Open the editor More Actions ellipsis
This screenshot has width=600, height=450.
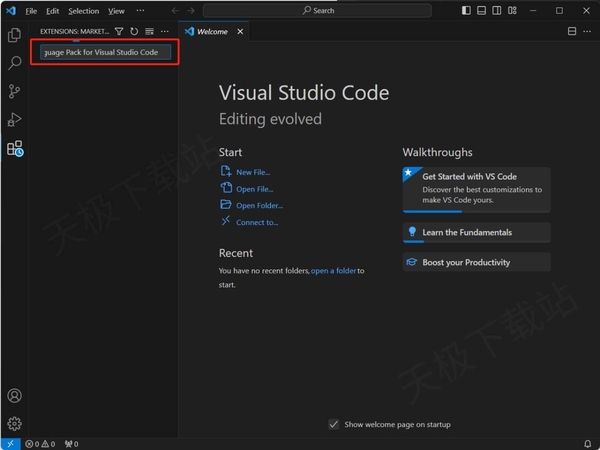[587, 31]
